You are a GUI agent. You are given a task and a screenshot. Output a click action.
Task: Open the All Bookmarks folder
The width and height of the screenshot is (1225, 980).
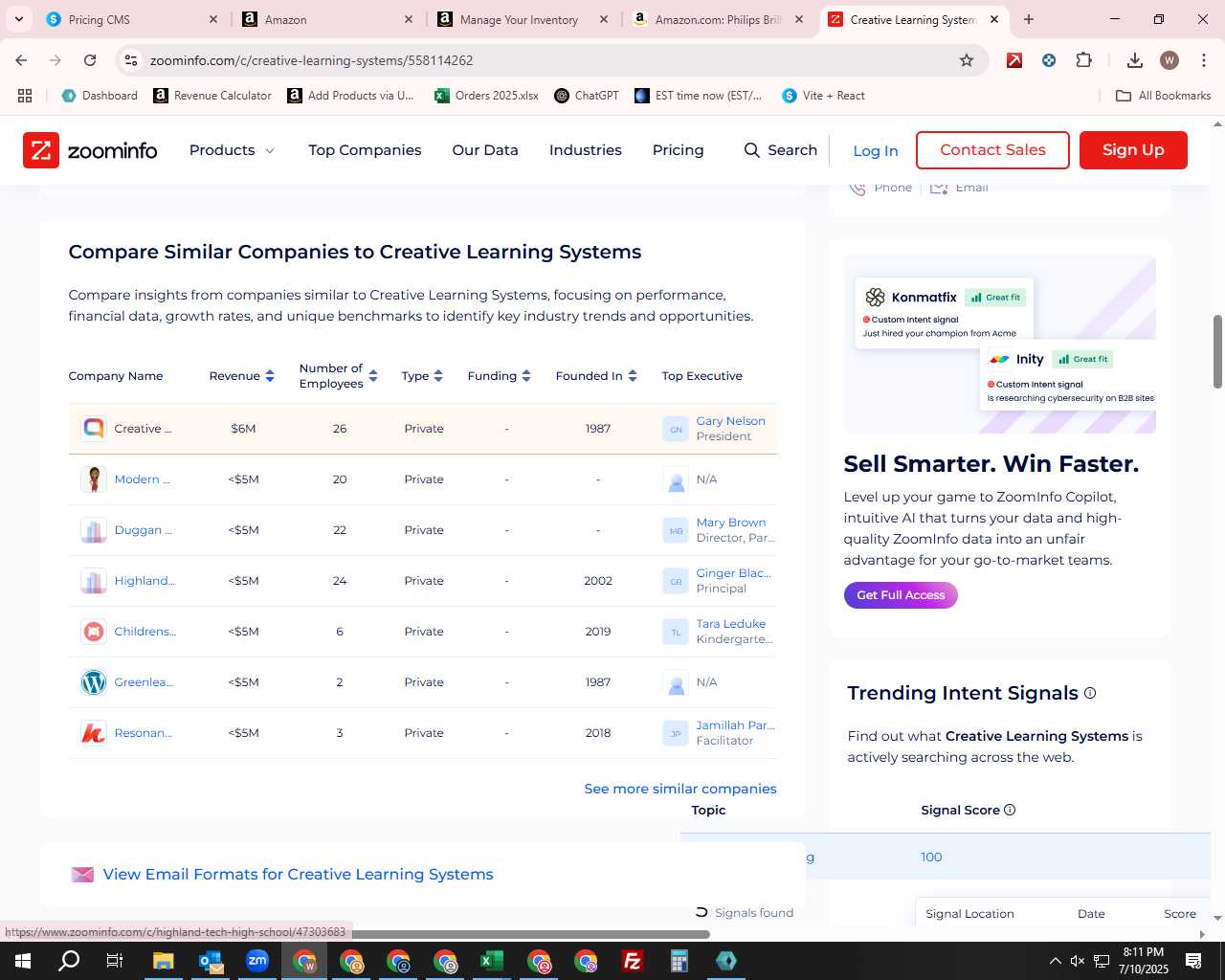1164,96
